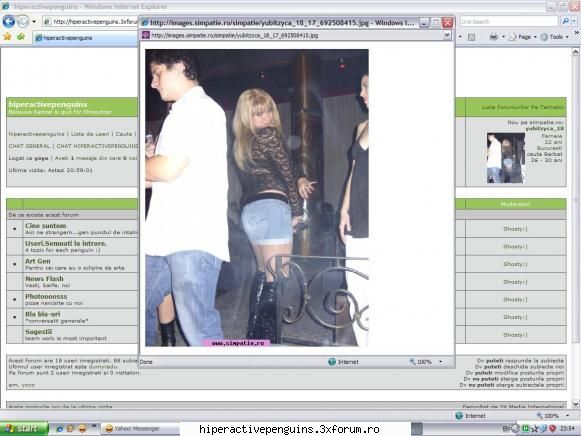Click Ghosty moderator in Sugestii row

point(515,335)
